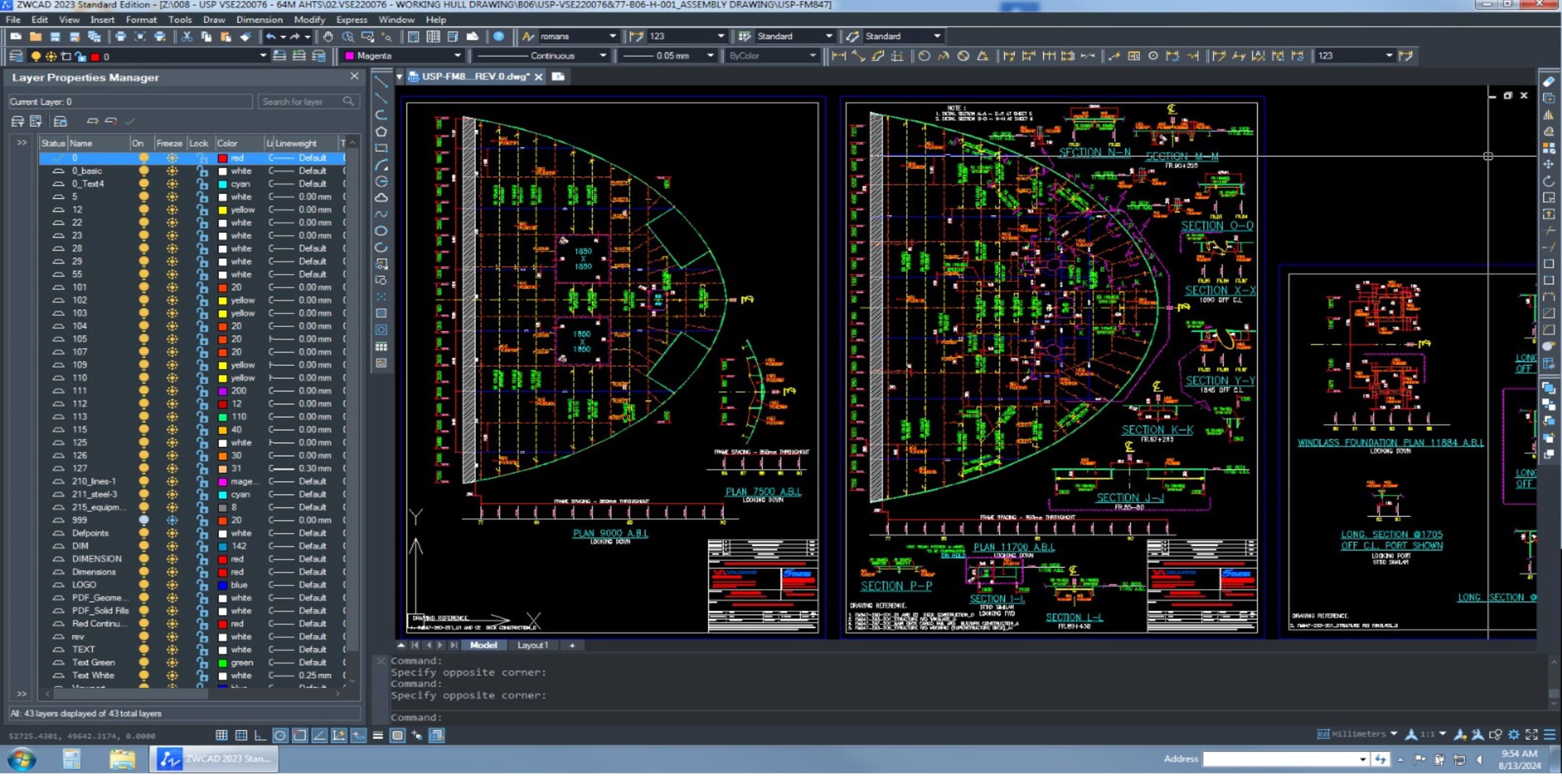1562x784 pixels.
Task: Click the red color swatch for layer 0
Action: coord(221,157)
